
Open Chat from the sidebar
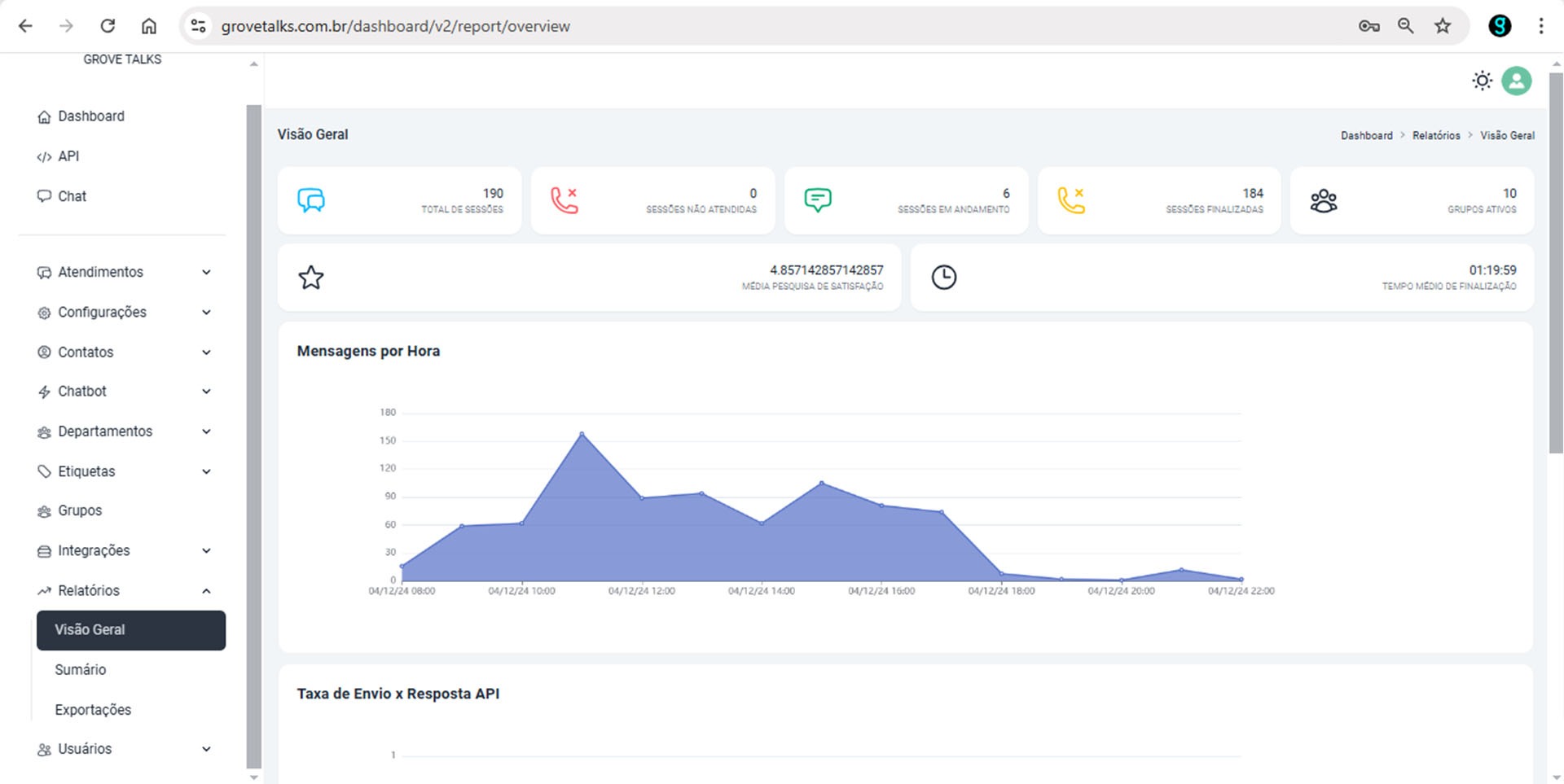[x=72, y=196]
